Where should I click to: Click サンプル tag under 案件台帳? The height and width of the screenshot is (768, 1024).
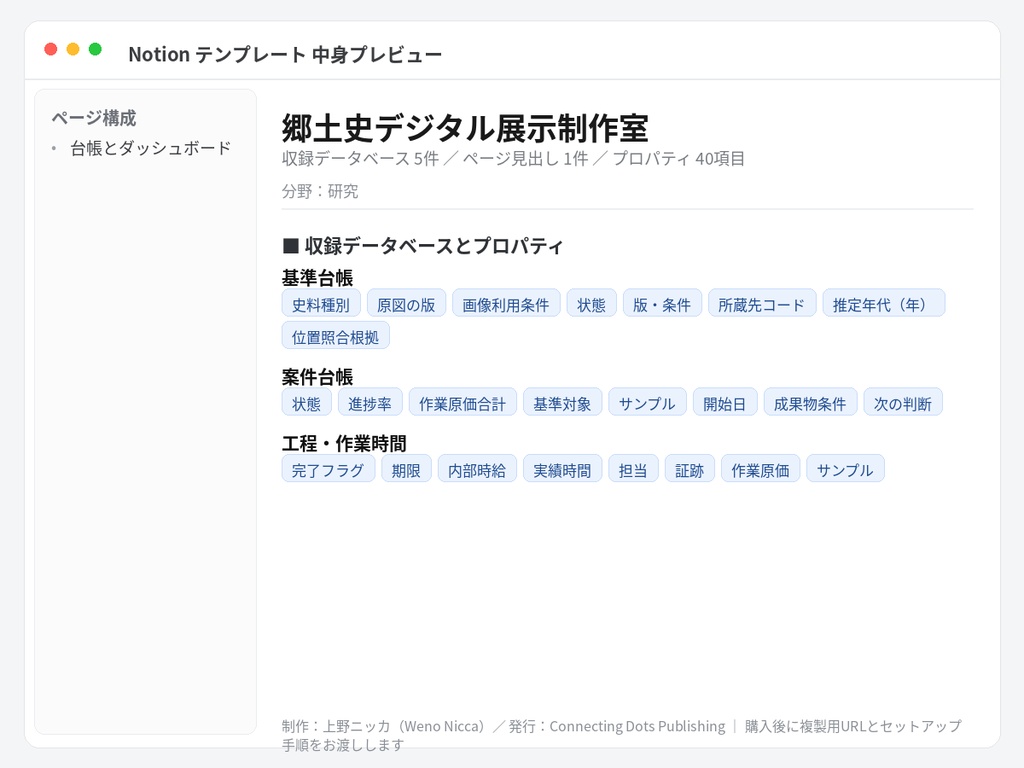(x=647, y=402)
